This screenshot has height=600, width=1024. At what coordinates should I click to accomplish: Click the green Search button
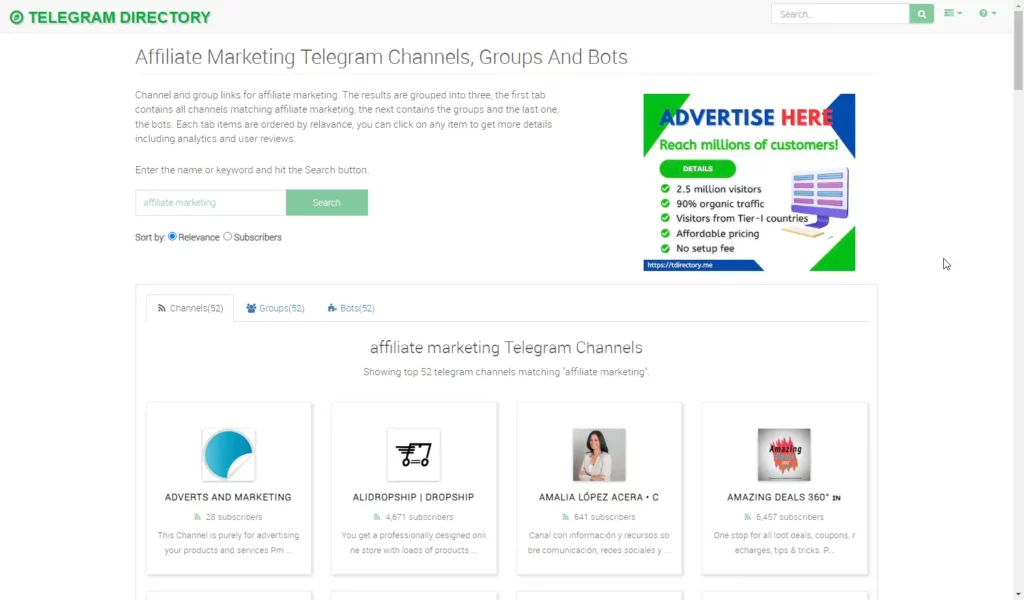pyautogui.click(x=327, y=202)
